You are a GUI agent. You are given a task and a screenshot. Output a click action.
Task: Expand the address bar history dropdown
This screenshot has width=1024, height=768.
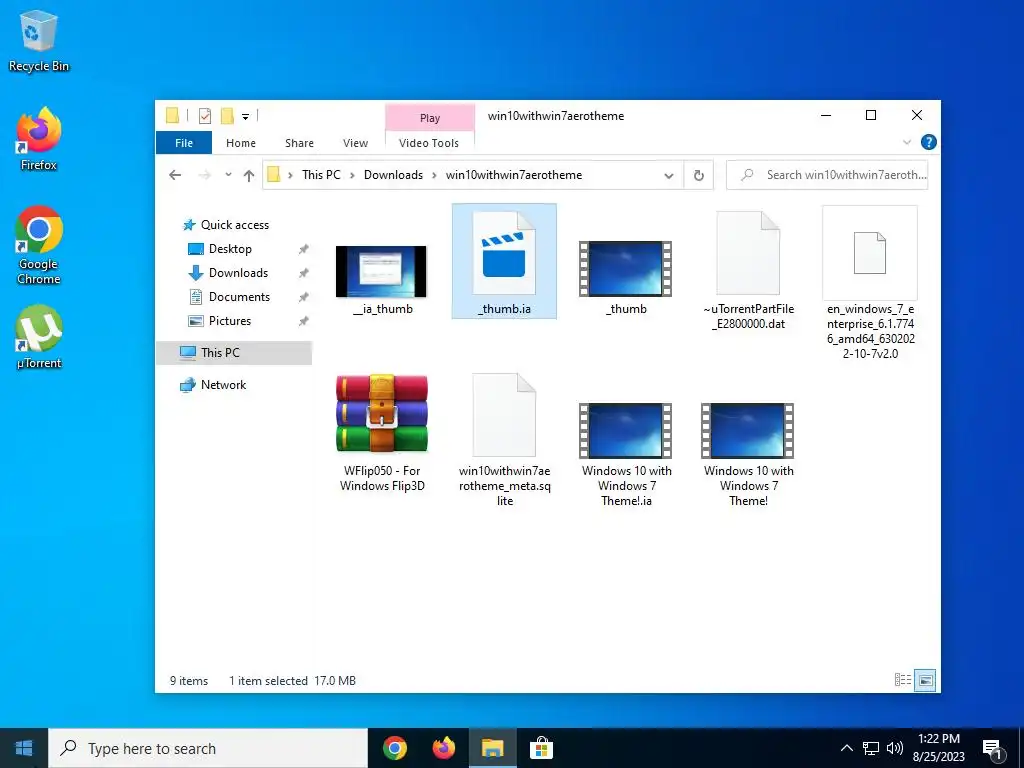pos(669,175)
